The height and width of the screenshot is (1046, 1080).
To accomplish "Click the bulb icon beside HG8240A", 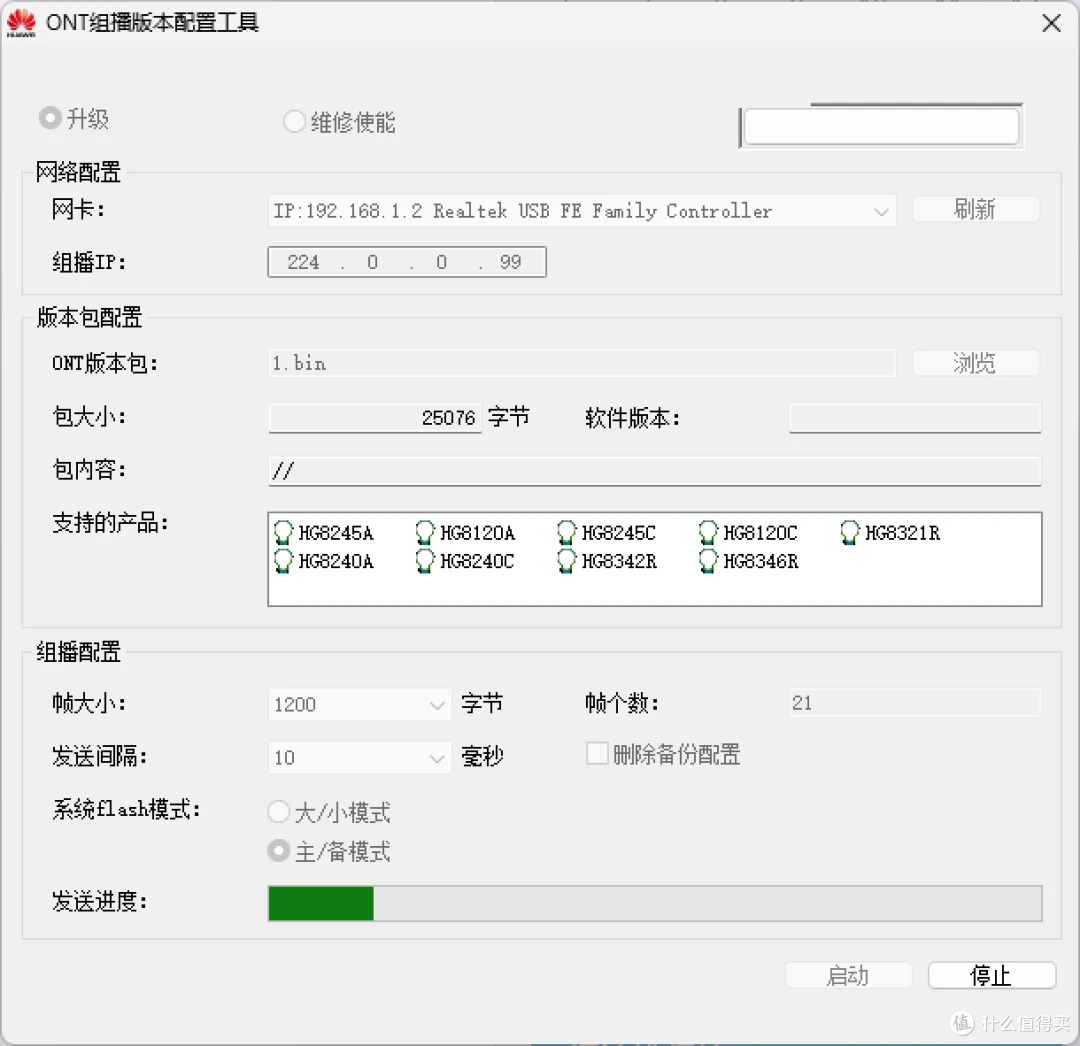I will [x=283, y=561].
